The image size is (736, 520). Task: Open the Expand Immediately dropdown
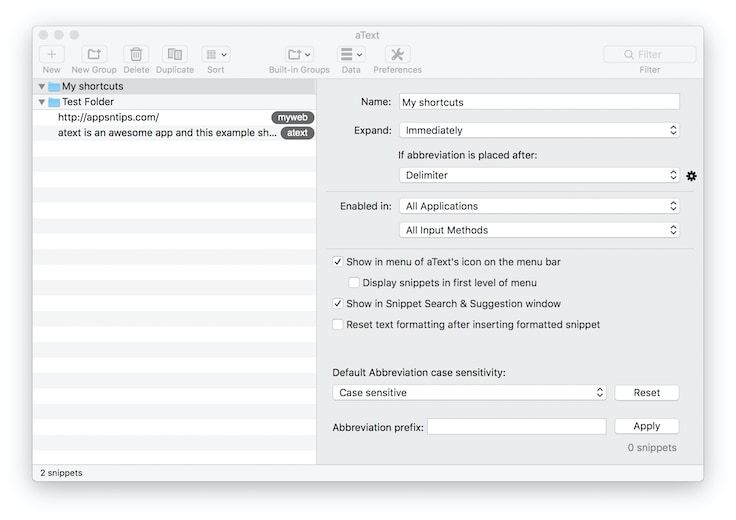point(539,130)
